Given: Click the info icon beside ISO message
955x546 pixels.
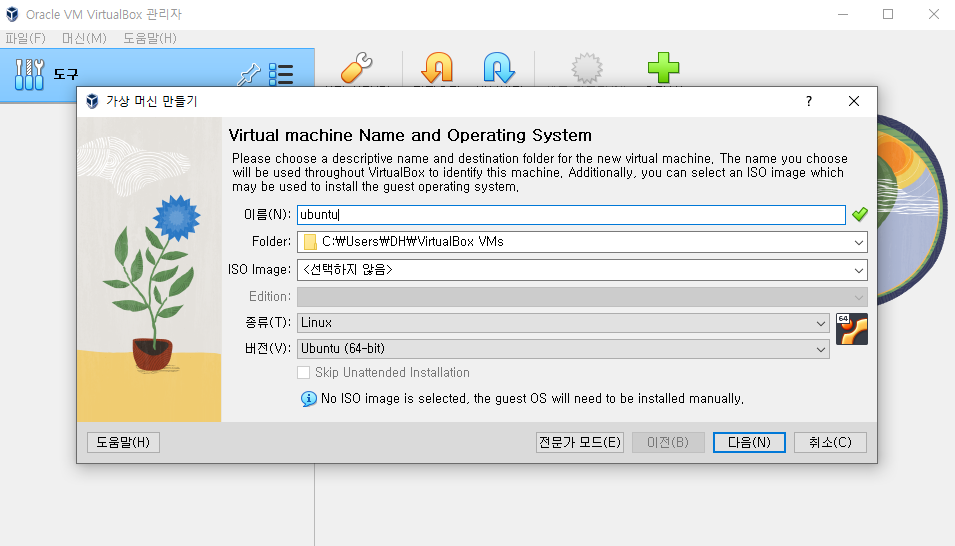Looking at the screenshot, I should (308, 399).
